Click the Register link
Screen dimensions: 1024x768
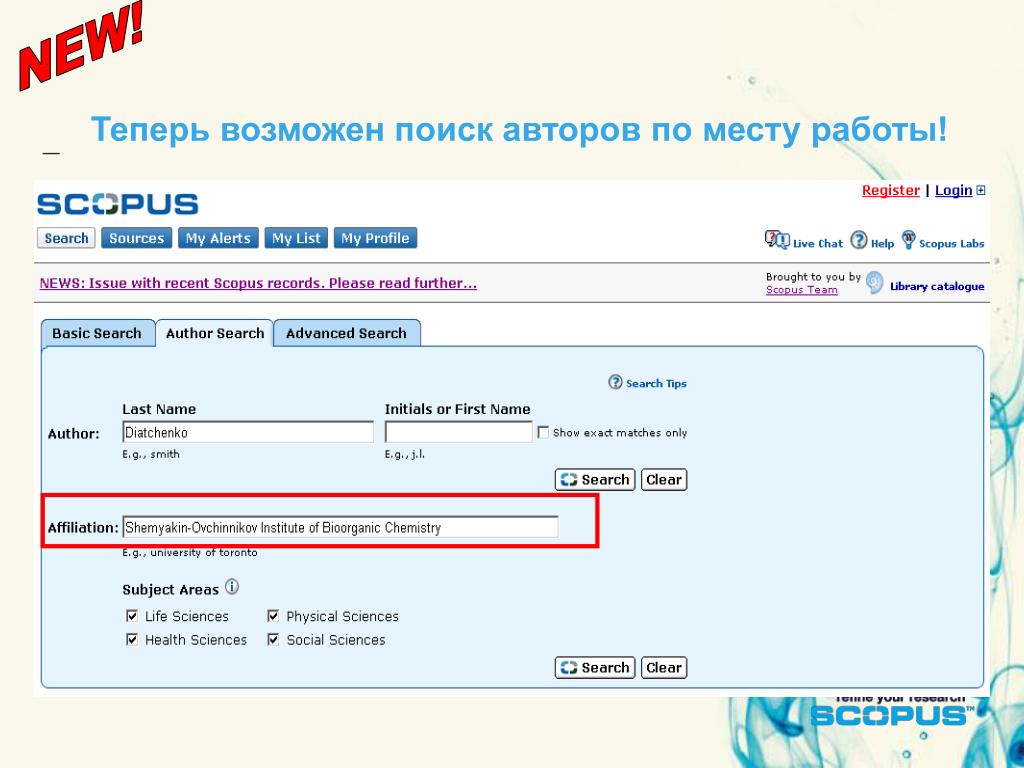891,191
